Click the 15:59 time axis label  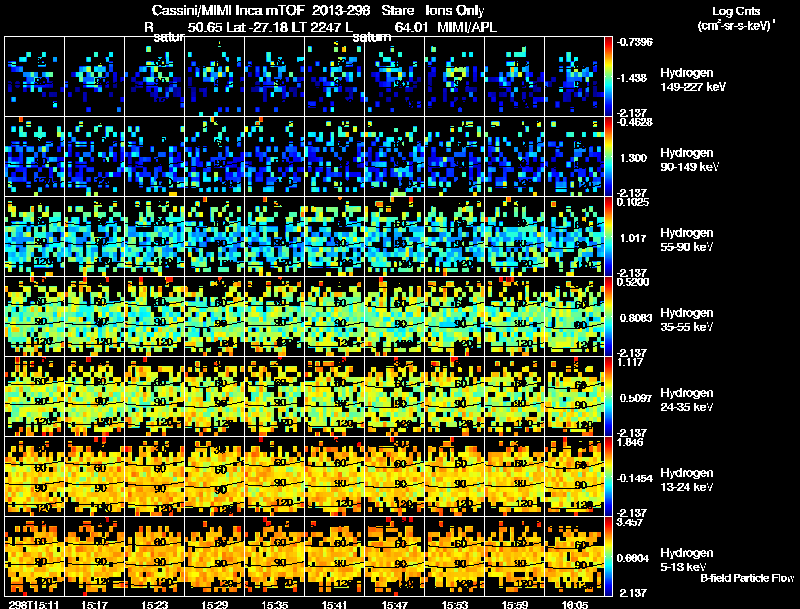(x=515, y=605)
